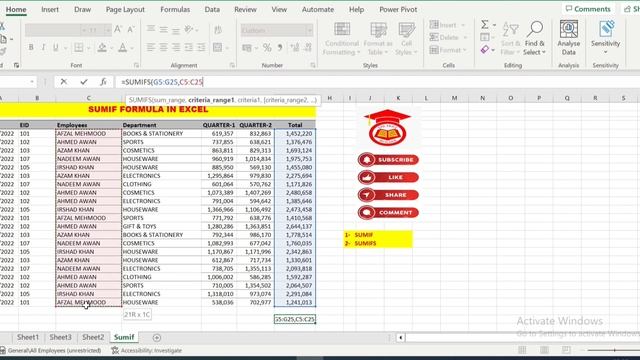
Task: Add a new sheet with plus icon
Action: point(157,338)
